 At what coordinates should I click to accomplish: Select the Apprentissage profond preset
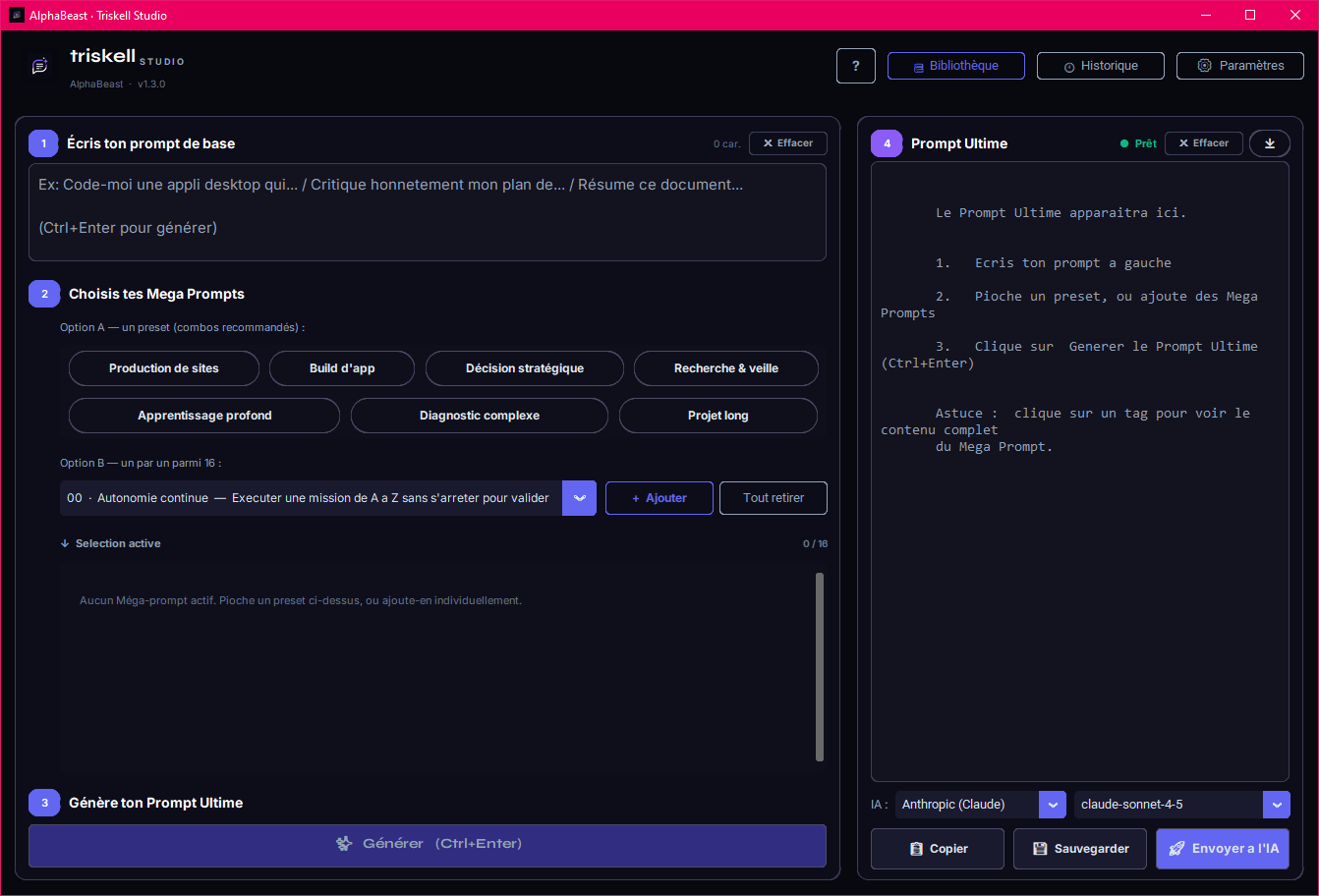[204, 416]
